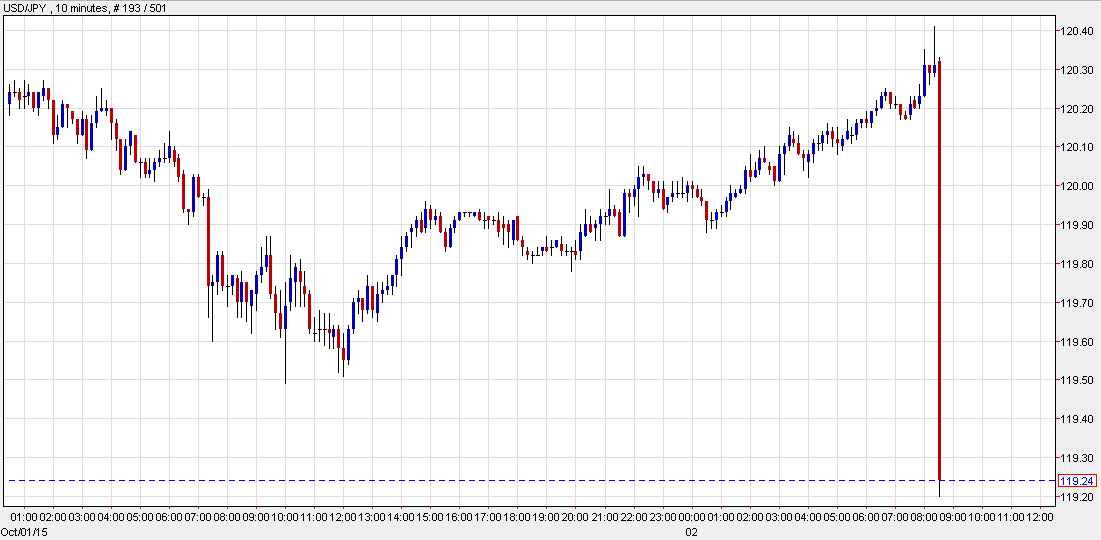Click the large red candlestick at 08:30
Image resolution: width=1101 pixels, height=540 pixels.
(x=940, y=270)
